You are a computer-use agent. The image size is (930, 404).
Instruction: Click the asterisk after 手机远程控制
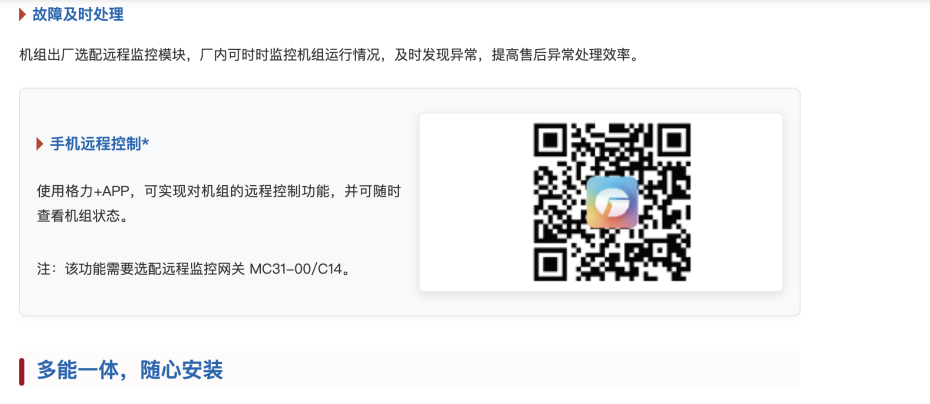coord(145,142)
